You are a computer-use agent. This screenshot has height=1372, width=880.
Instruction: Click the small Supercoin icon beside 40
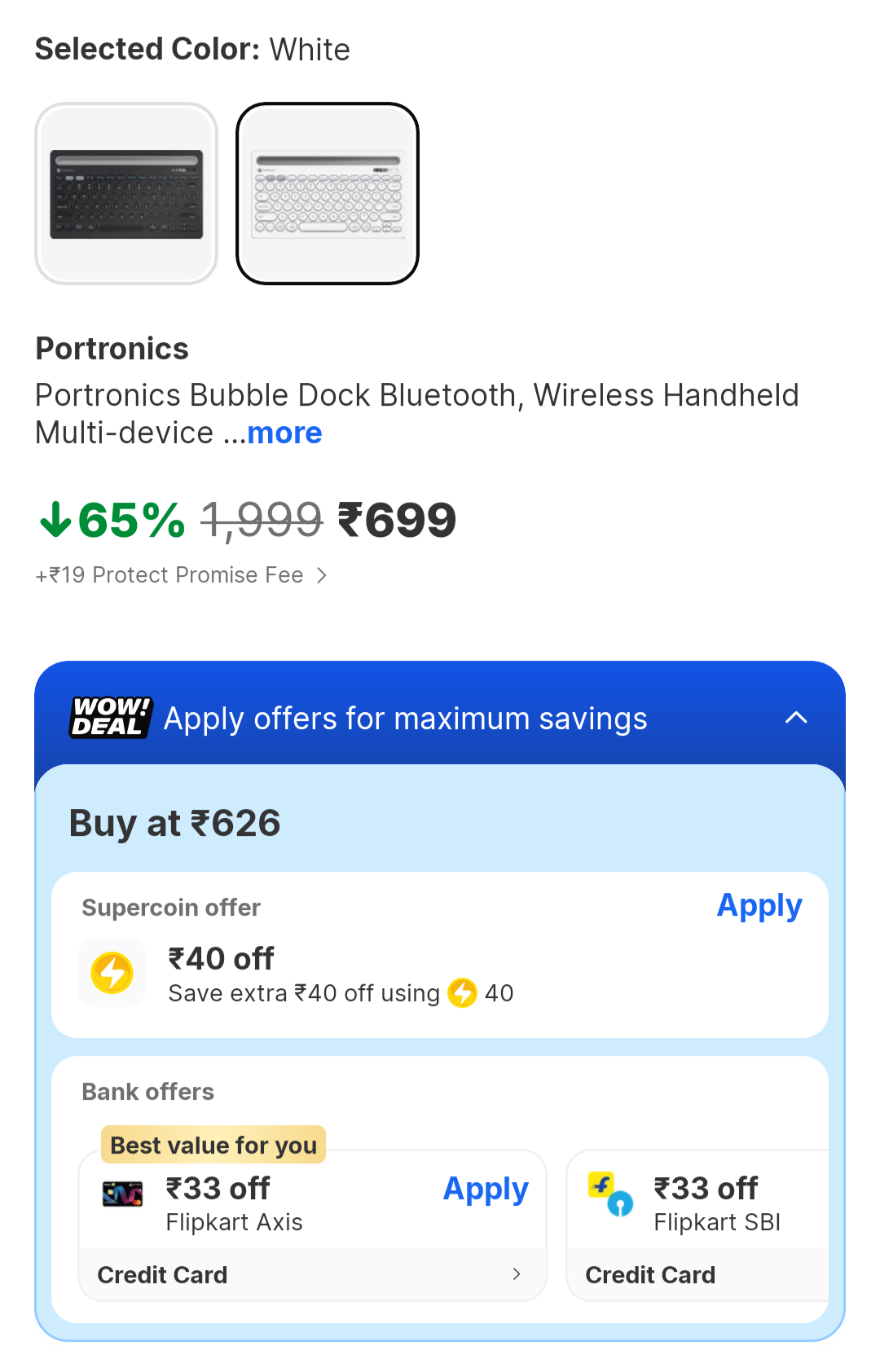(x=463, y=993)
